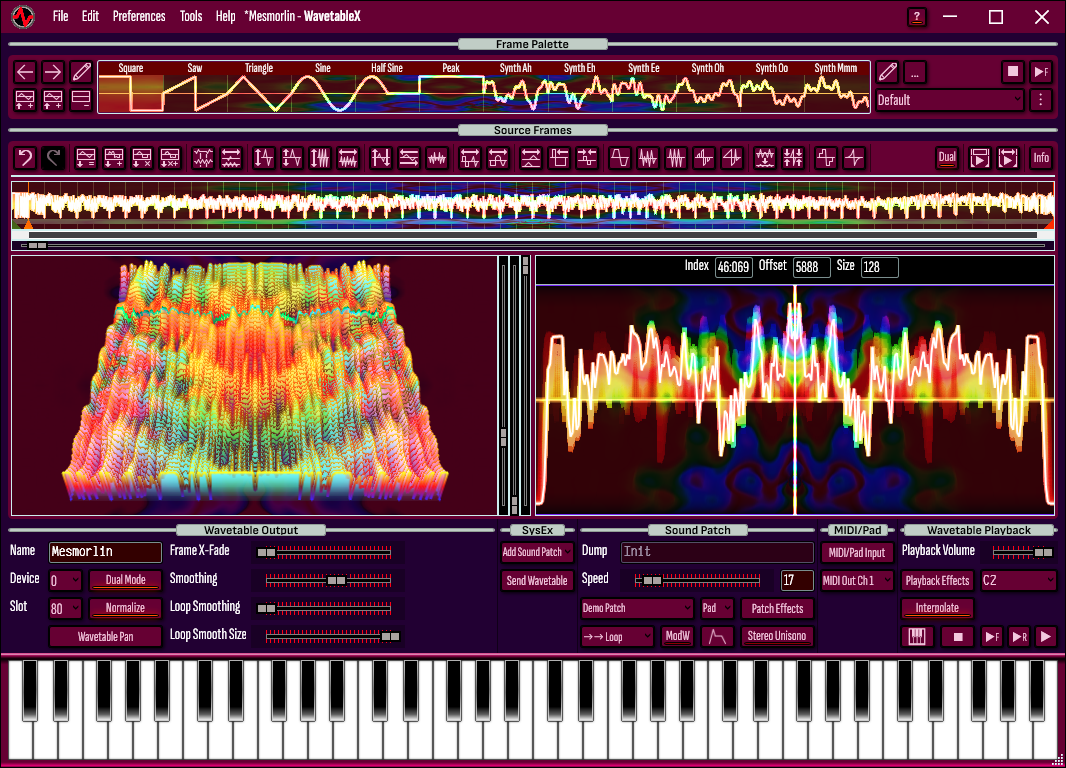1066x768 pixels.
Task: Click the sine wave shape icon in Source Frames
Action: (x=619, y=158)
